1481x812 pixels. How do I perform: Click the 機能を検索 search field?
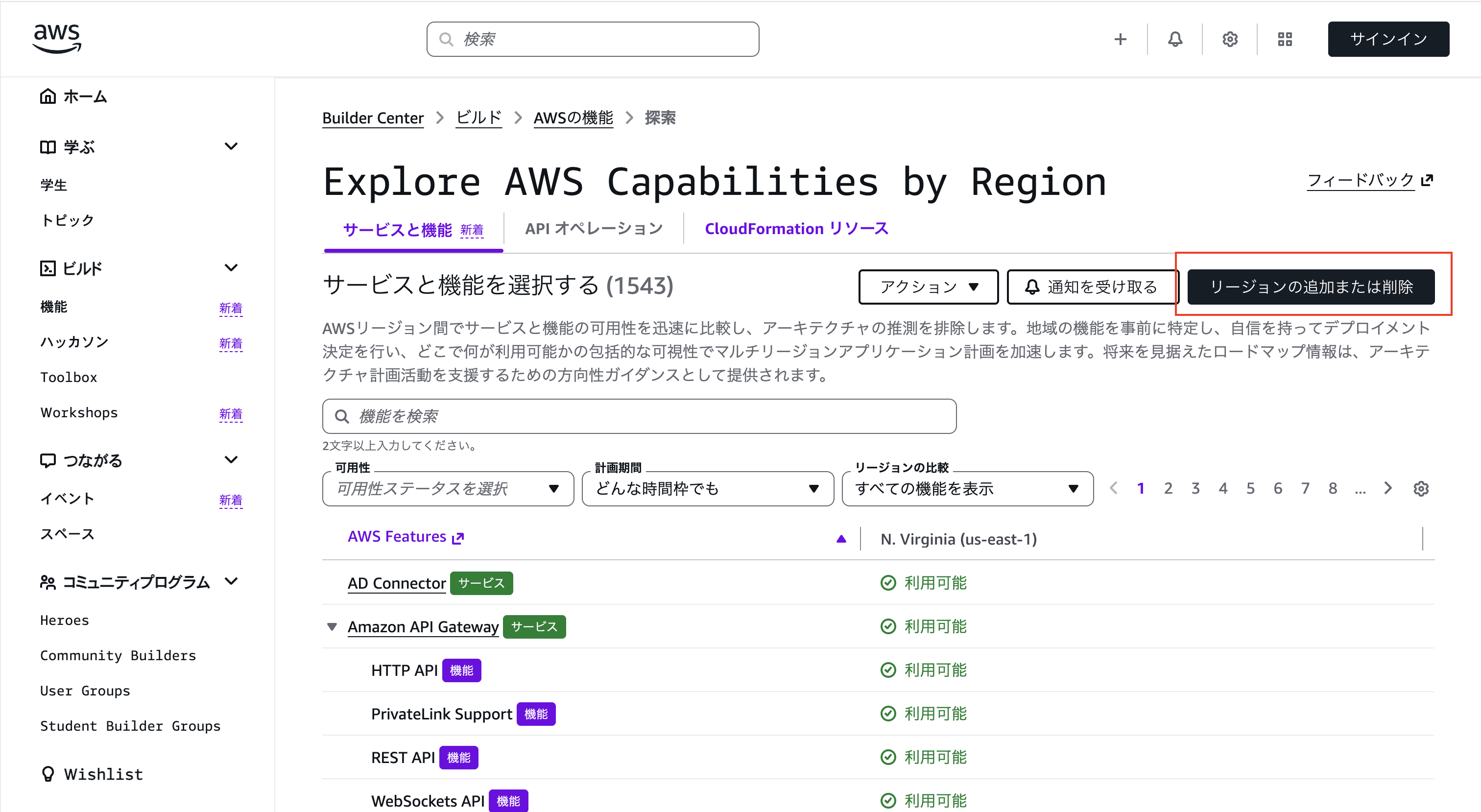(x=639, y=416)
